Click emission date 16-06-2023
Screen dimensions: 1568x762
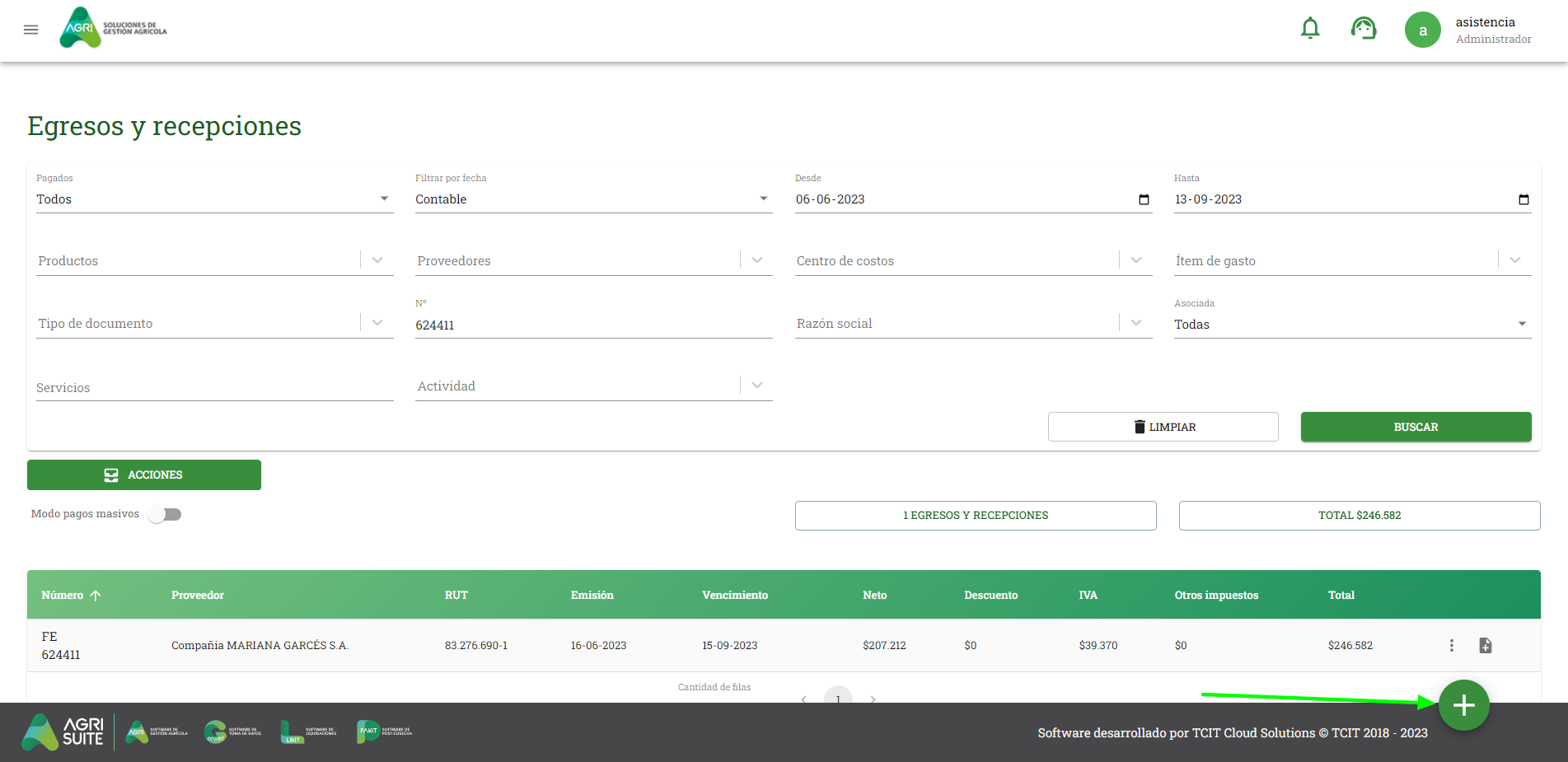tap(598, 645)
